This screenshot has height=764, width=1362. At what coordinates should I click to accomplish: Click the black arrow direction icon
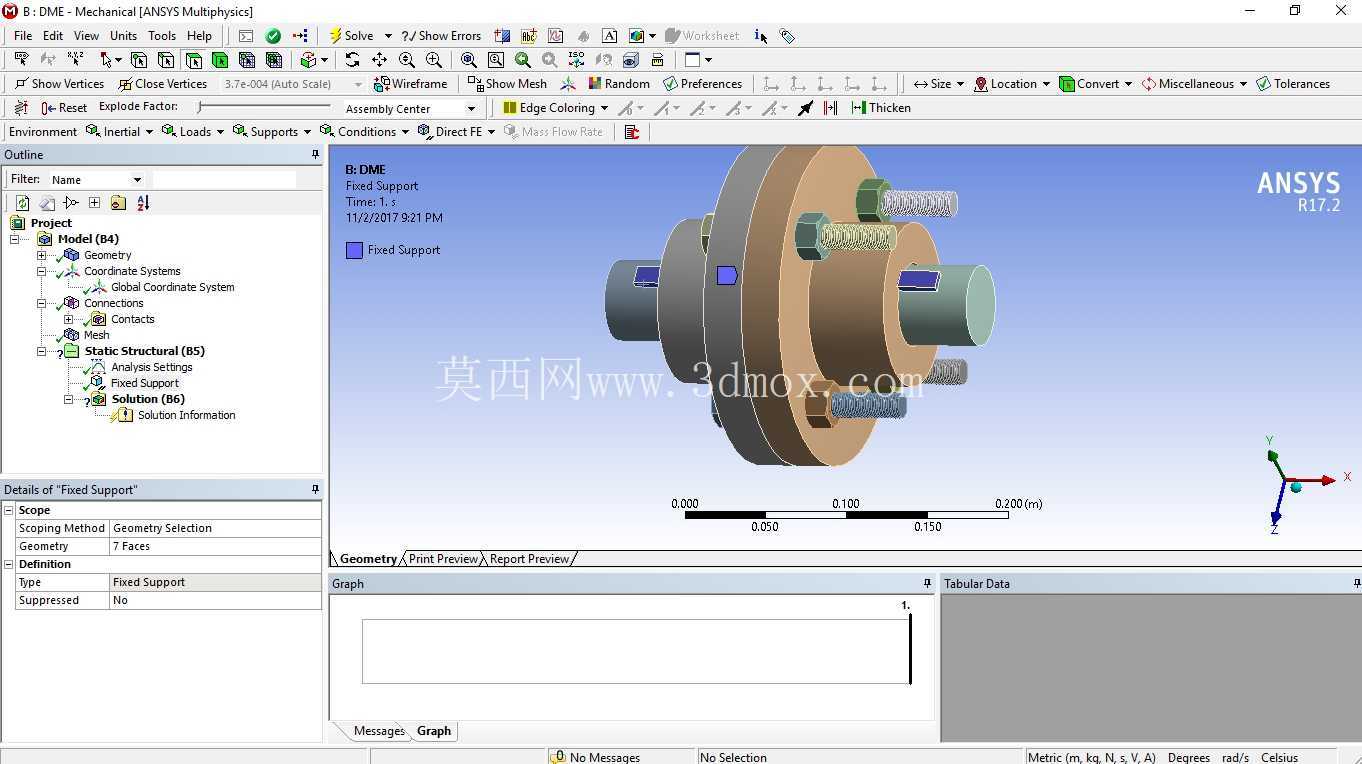[806, 108]
